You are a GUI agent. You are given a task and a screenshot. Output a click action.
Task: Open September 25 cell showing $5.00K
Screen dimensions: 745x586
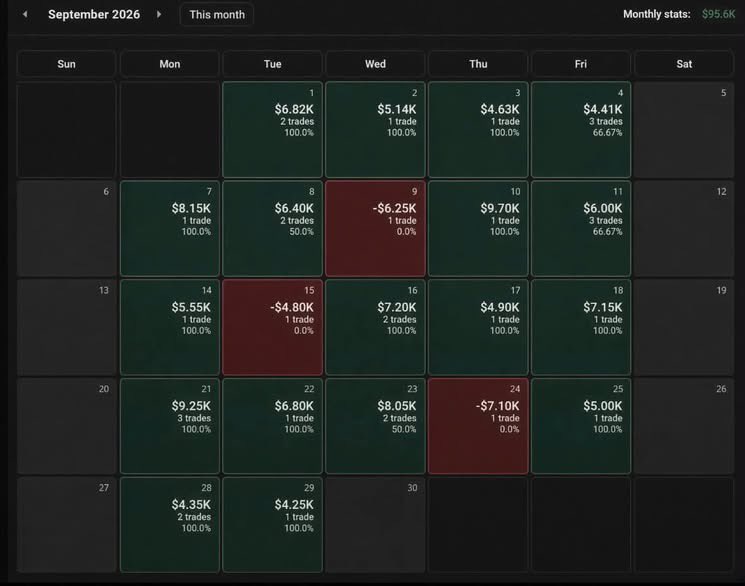581,426
